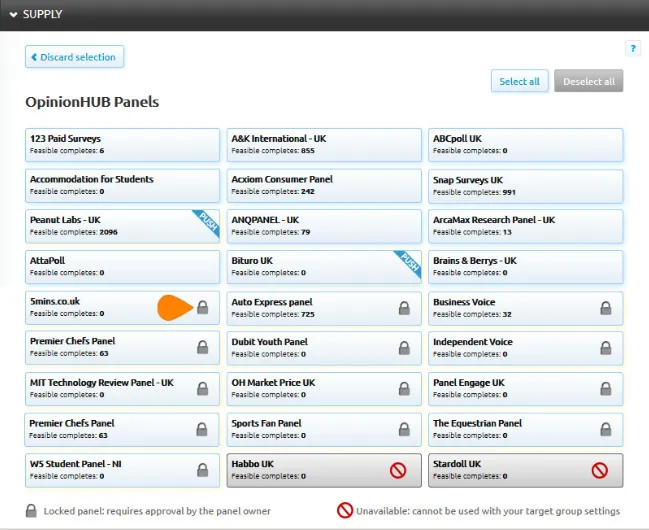Click 'Unavailable: cannot be used' legend text
The width and height of the screenshot is (649, 530).
pos(488,511)
